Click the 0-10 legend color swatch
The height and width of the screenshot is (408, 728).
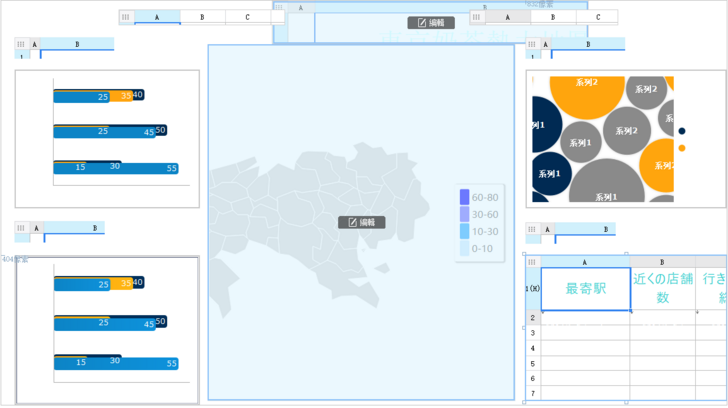[464, 248]
